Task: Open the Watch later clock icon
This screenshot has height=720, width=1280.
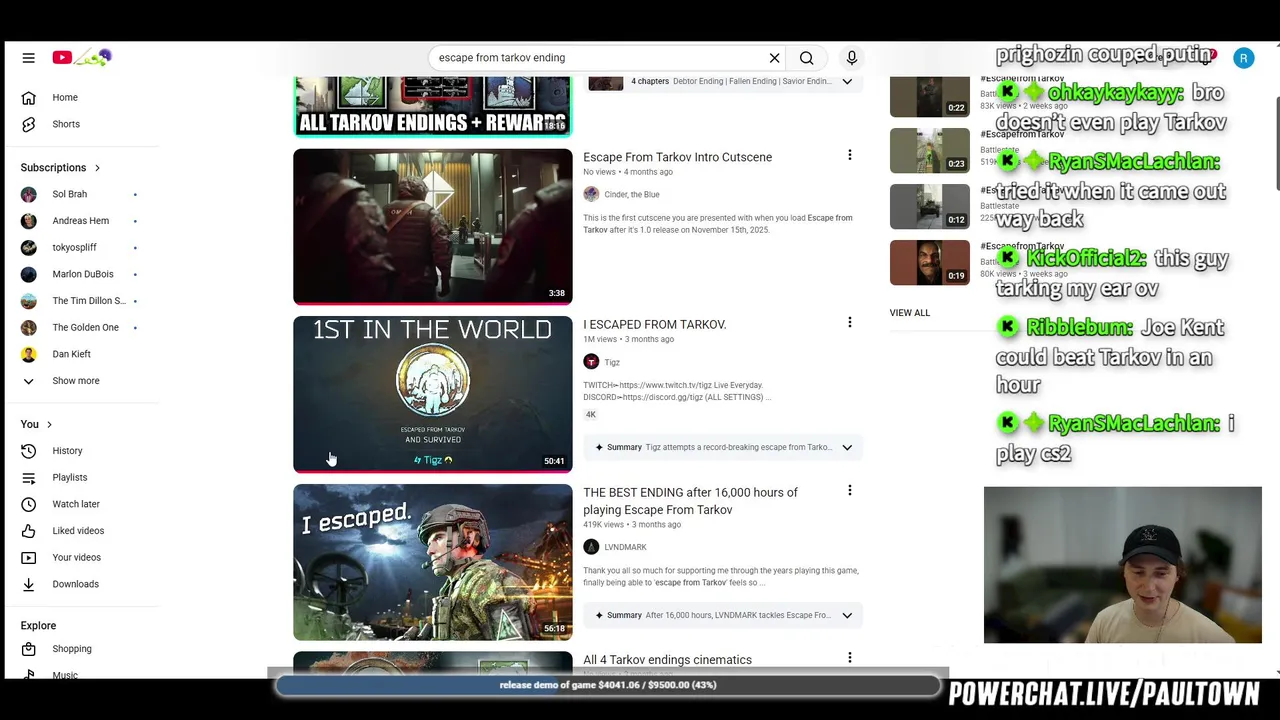Action: [28, 504]
